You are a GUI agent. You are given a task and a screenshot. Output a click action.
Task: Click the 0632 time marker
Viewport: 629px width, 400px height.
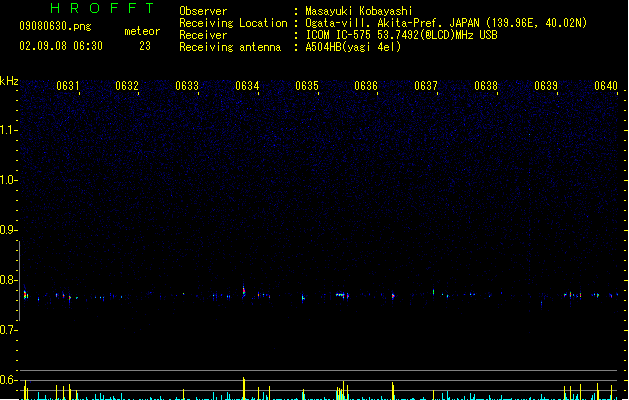(127, 86)
